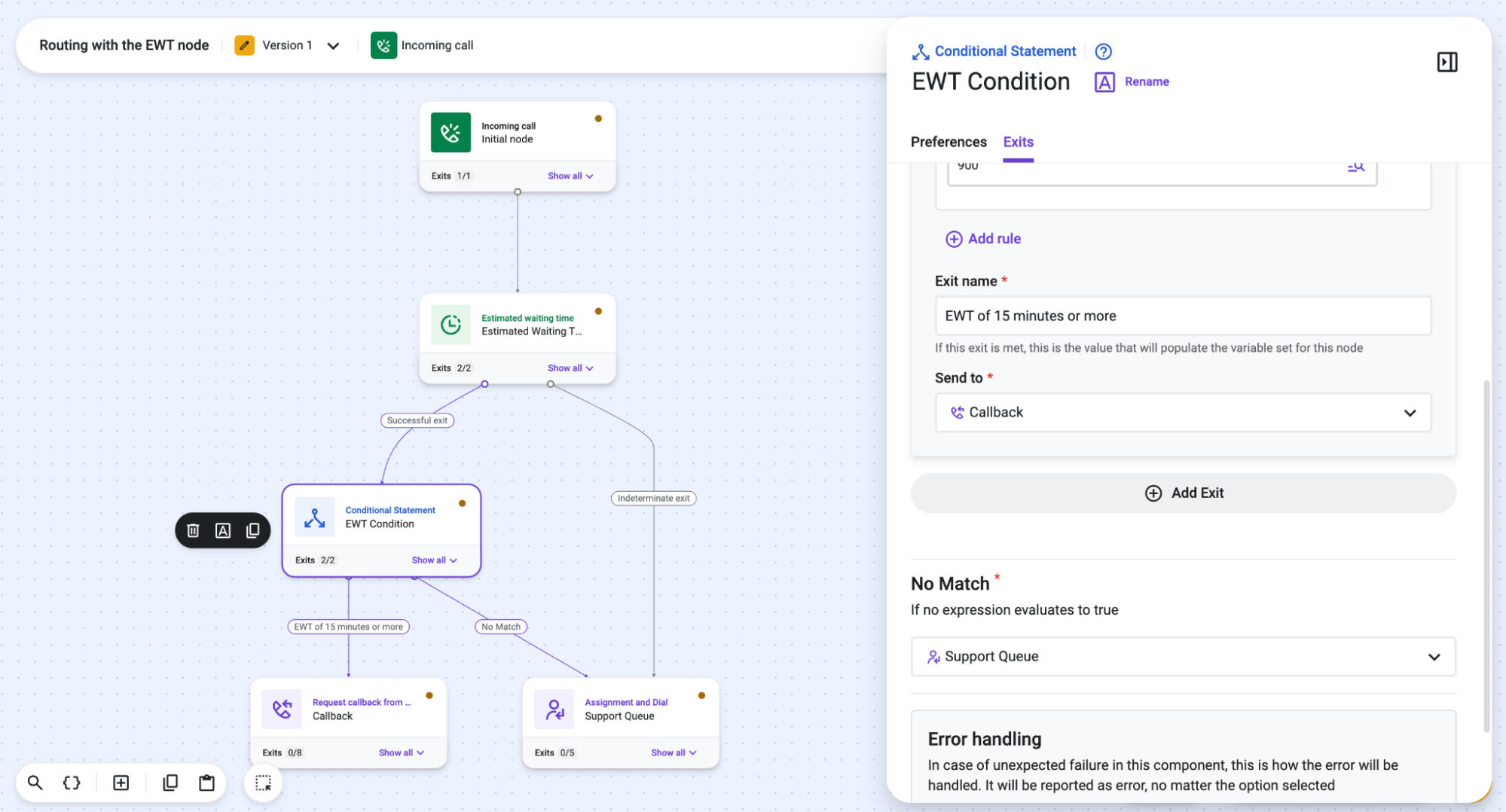The image size is (1506, 812).
Task: Click the side panel vertical scrollbar
Action: (x=1486, y=556)
